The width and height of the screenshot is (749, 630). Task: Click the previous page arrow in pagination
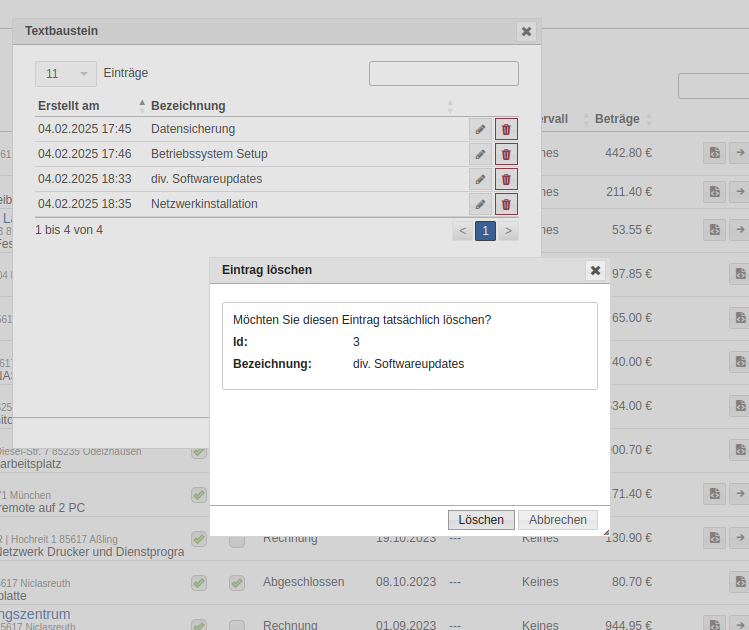(462, 231)
